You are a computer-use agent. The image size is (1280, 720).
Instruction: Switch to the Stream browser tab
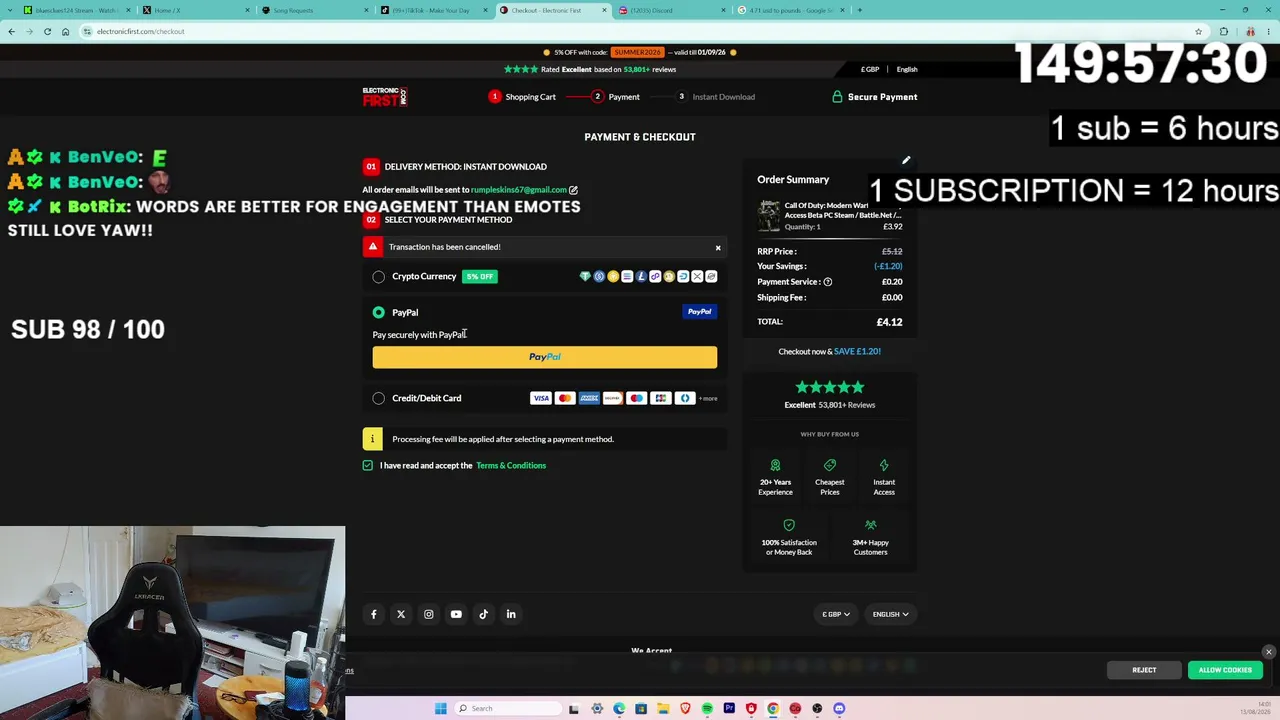point(75,10)
